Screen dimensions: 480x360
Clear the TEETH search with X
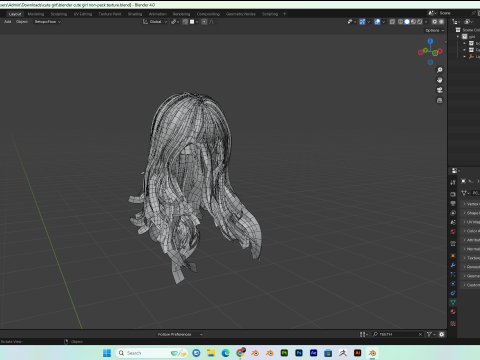[420, 334]
